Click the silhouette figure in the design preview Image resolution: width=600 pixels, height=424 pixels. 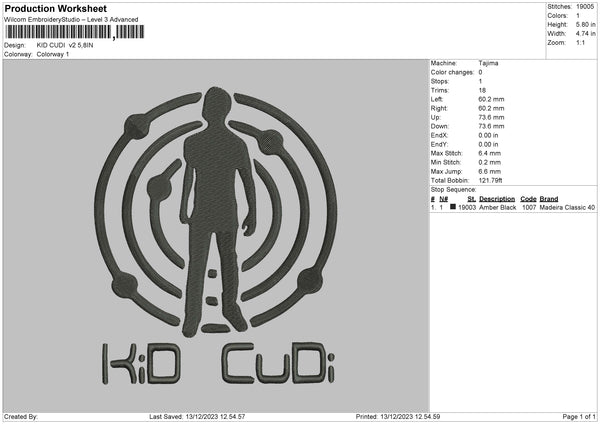tap(218, 210)
